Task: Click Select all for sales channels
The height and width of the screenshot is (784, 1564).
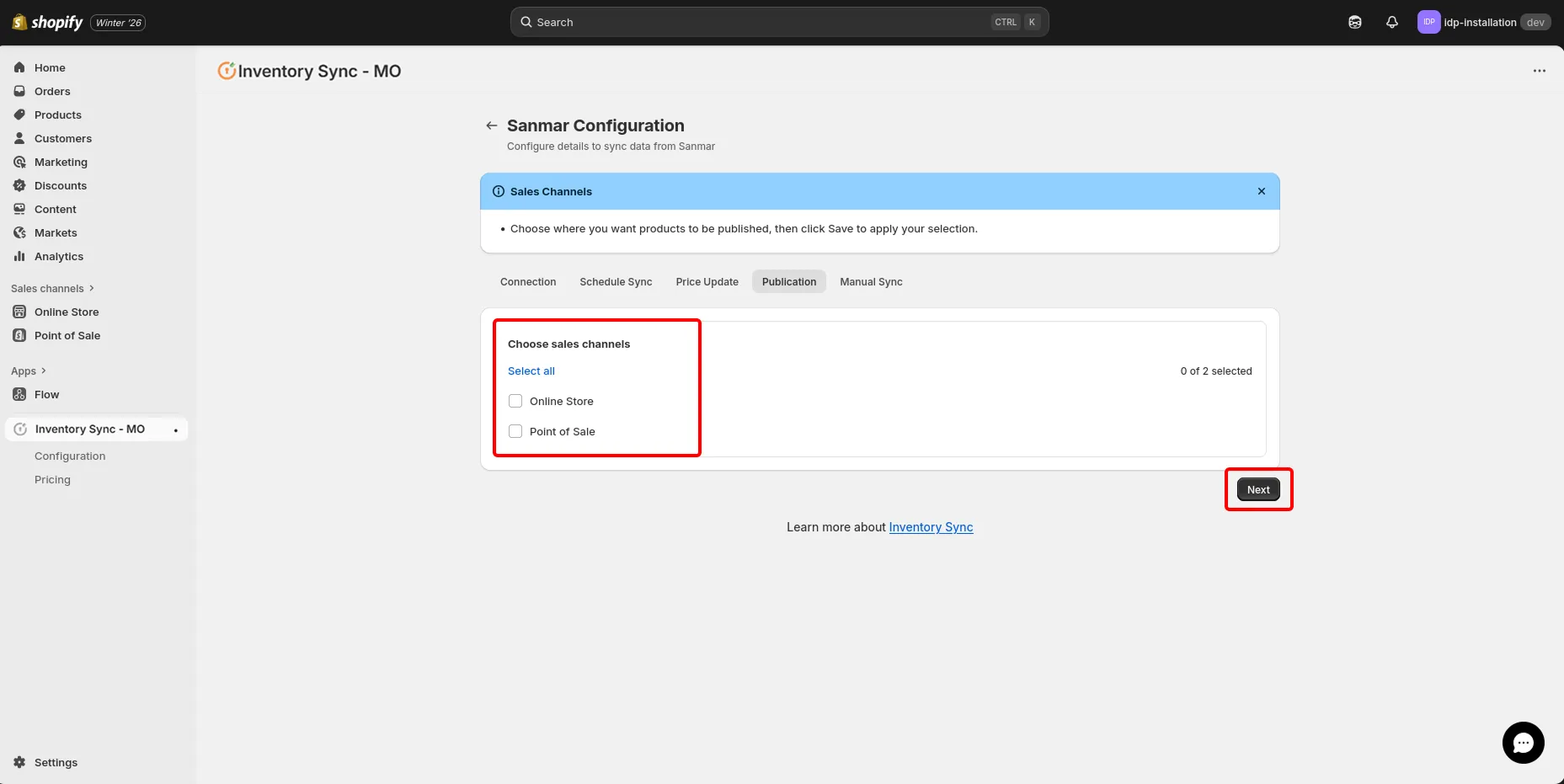Action: [x=531, y=371]
